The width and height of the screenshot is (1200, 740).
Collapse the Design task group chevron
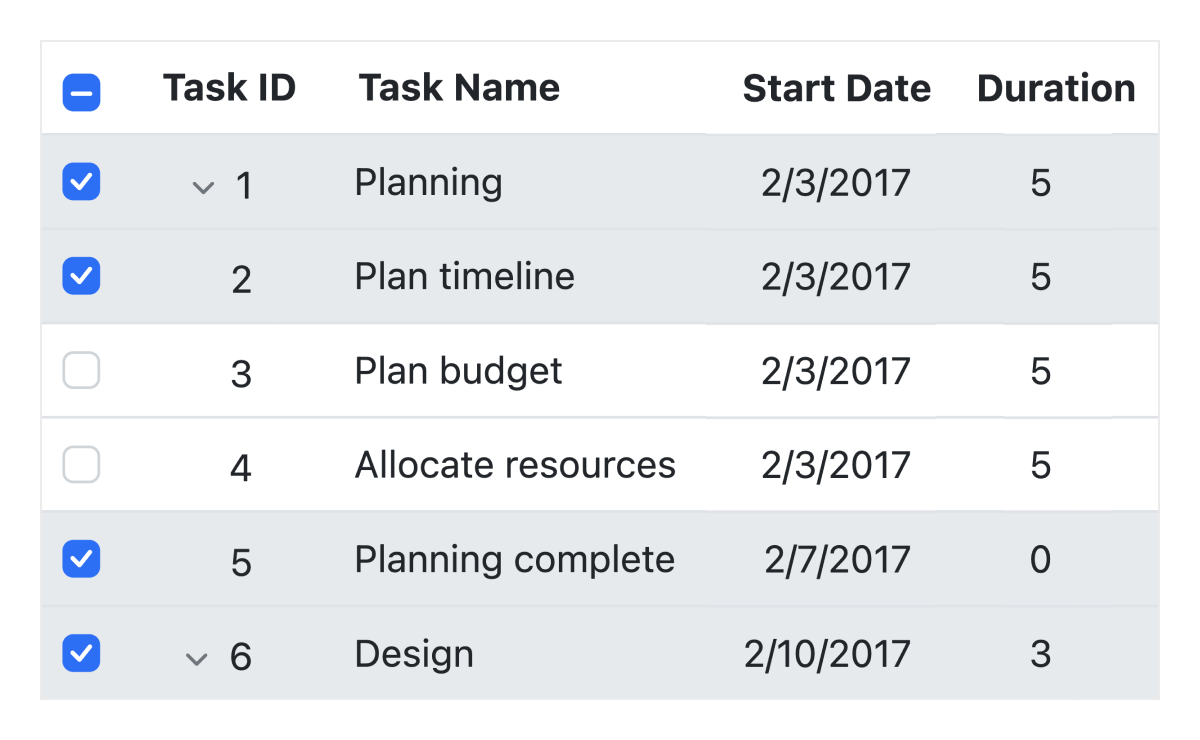click(x=197, y=659)
